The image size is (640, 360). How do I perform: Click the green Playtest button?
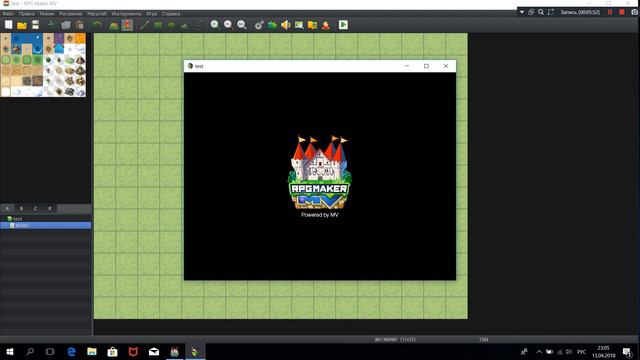pyautogui.click(x=343, y=25)
